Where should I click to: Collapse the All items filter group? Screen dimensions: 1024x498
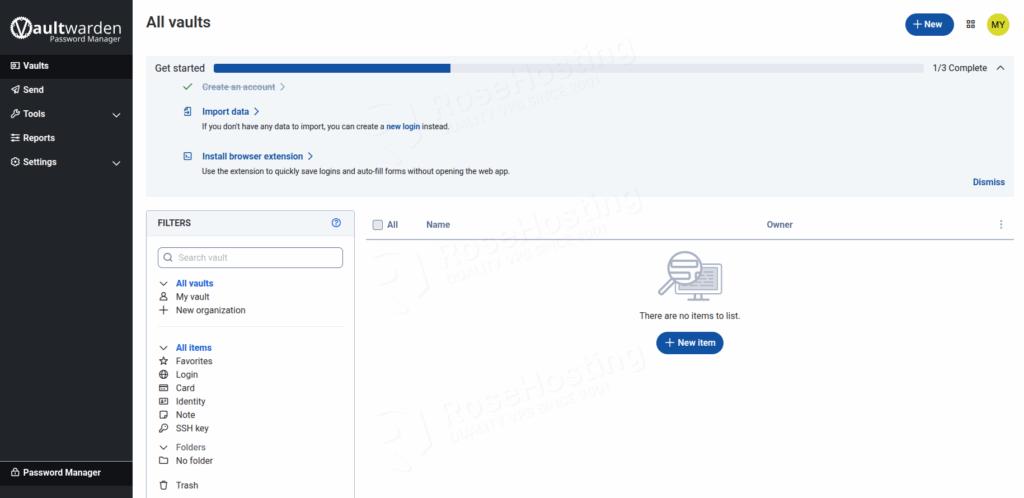tap(163, 348)
